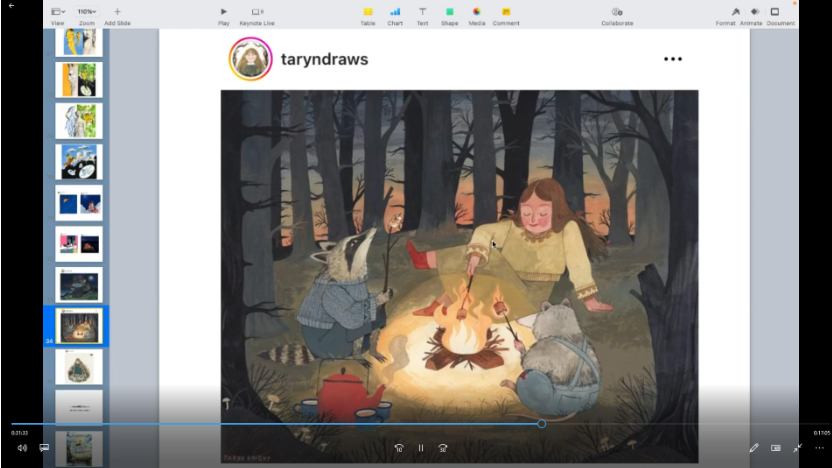Open the Collaborate options
The height and width of the screenshot is (468, 832).
tap(617, 16)
